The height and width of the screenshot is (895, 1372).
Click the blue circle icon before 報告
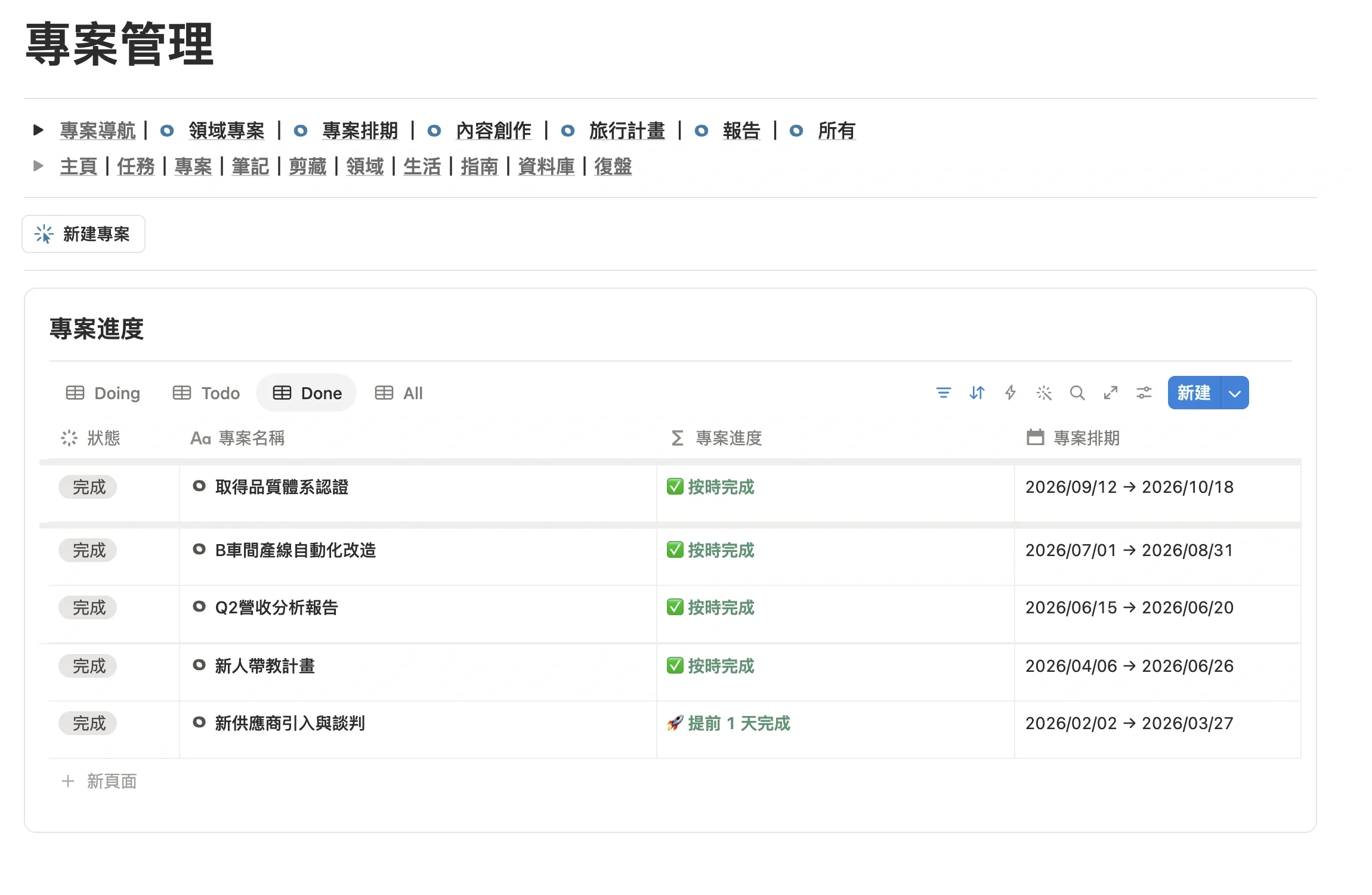[x=702, y=131]
